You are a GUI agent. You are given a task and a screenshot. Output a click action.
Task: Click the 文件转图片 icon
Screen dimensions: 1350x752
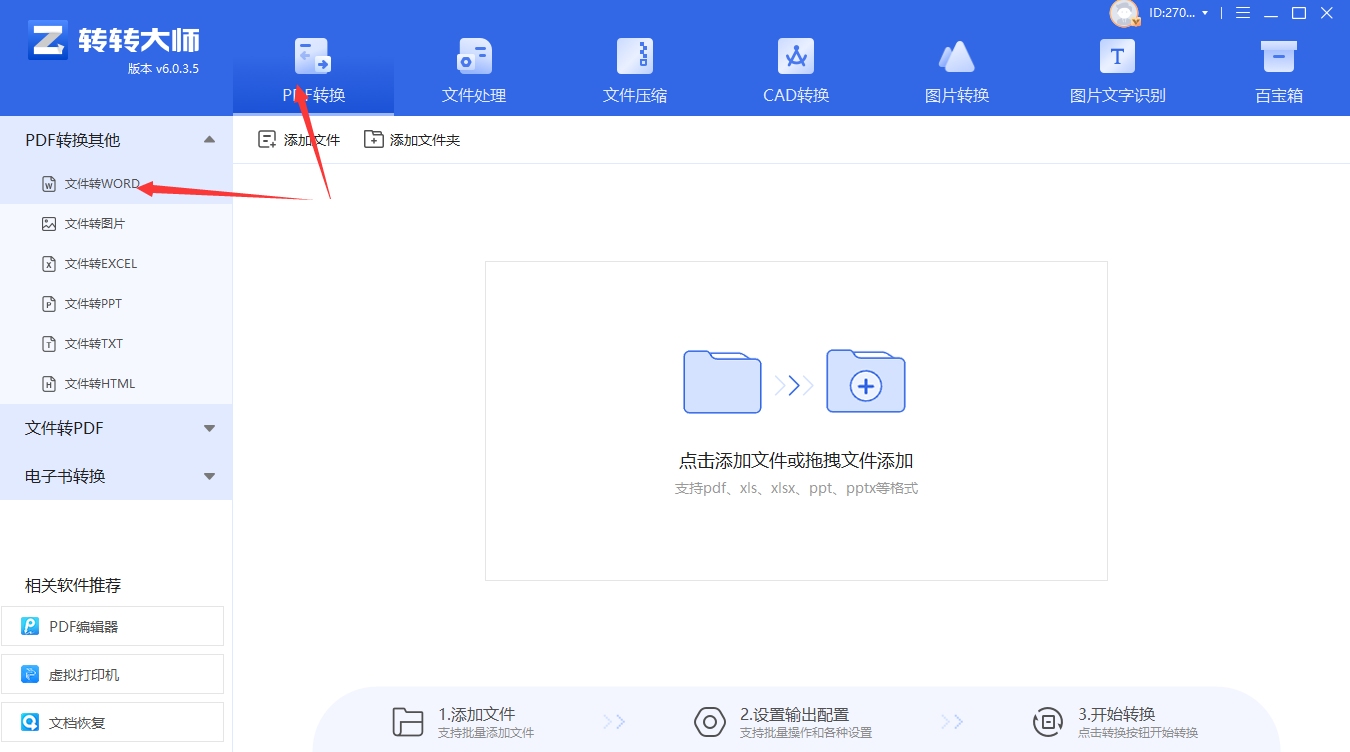(x=49, y=224)
